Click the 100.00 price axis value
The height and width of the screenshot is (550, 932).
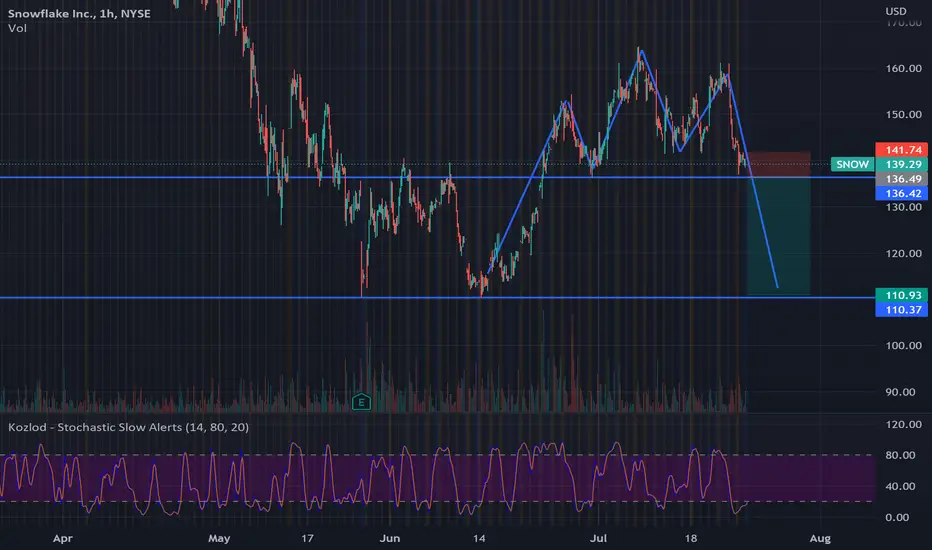coord(903,345)
